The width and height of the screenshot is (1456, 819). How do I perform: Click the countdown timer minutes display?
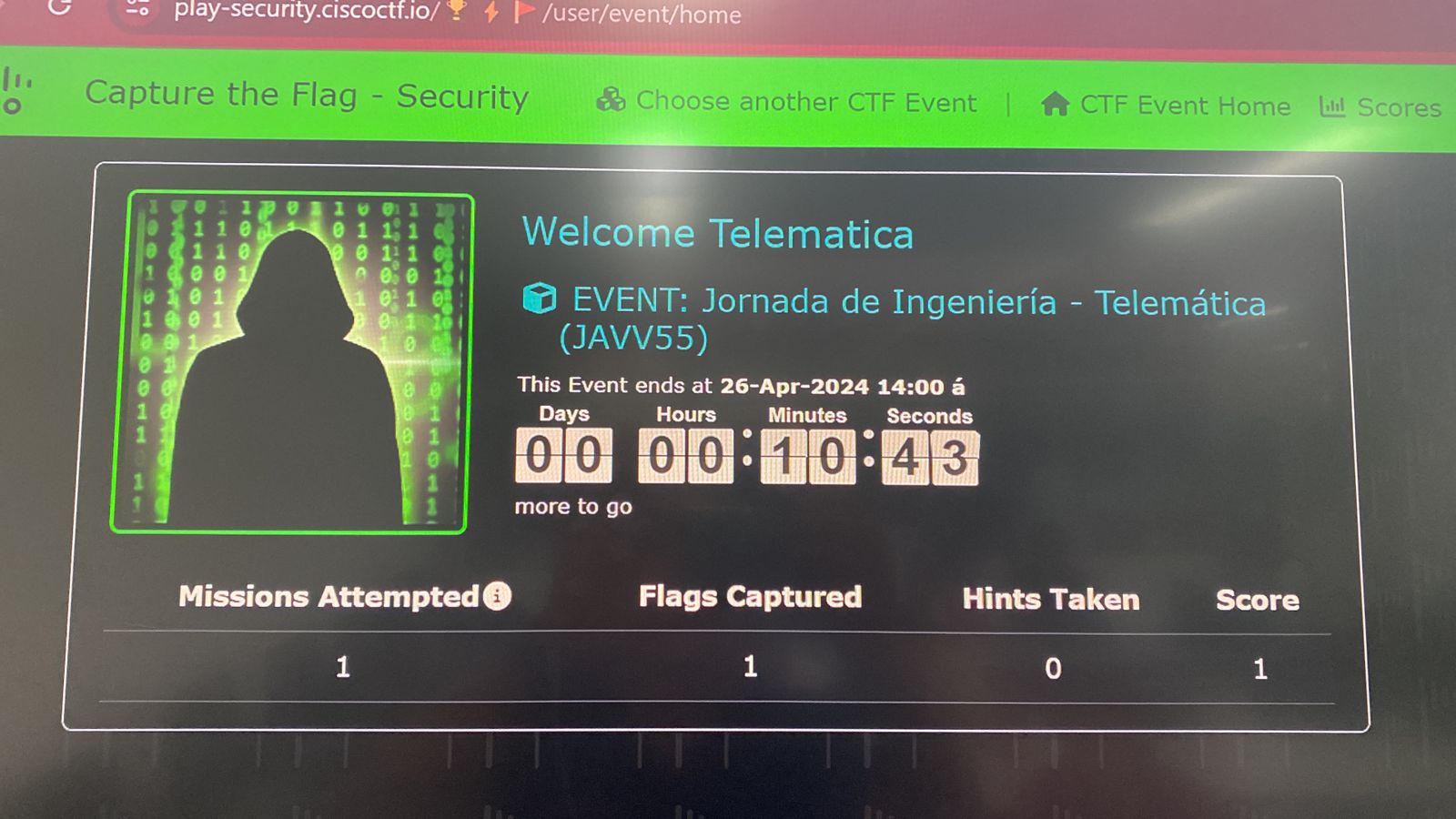coord(807,457)
